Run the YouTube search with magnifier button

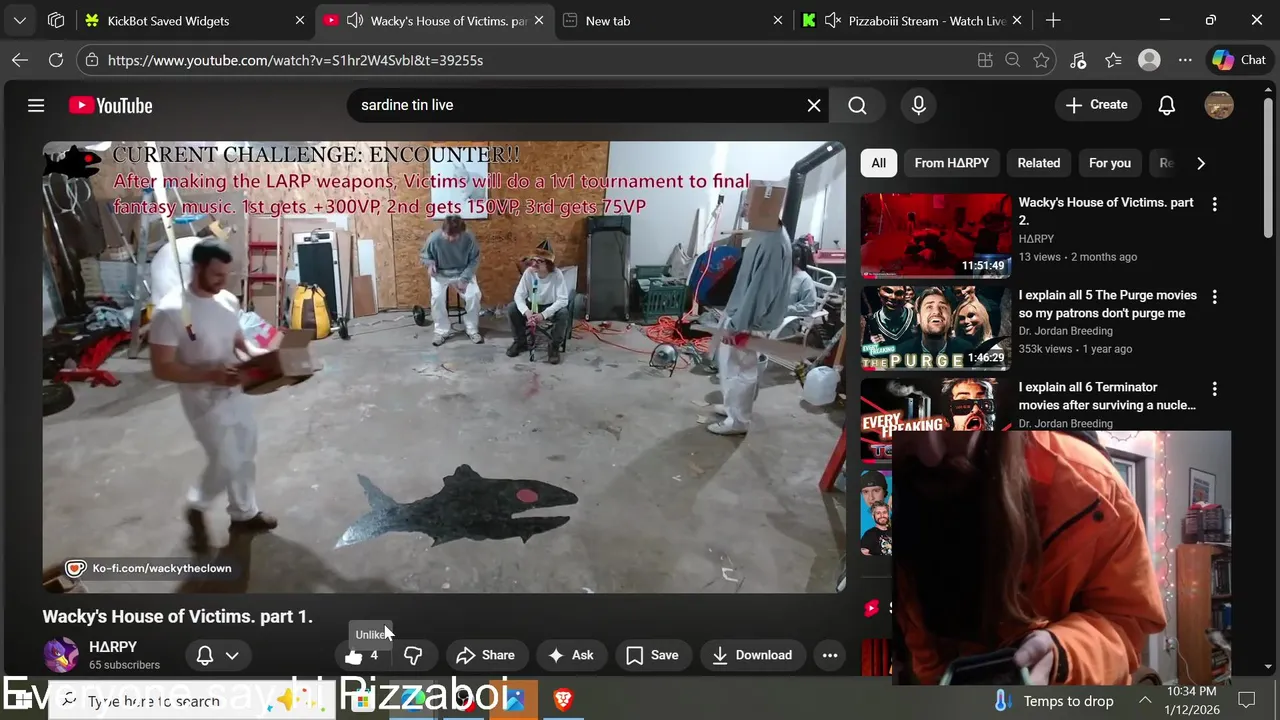[857, 105]
